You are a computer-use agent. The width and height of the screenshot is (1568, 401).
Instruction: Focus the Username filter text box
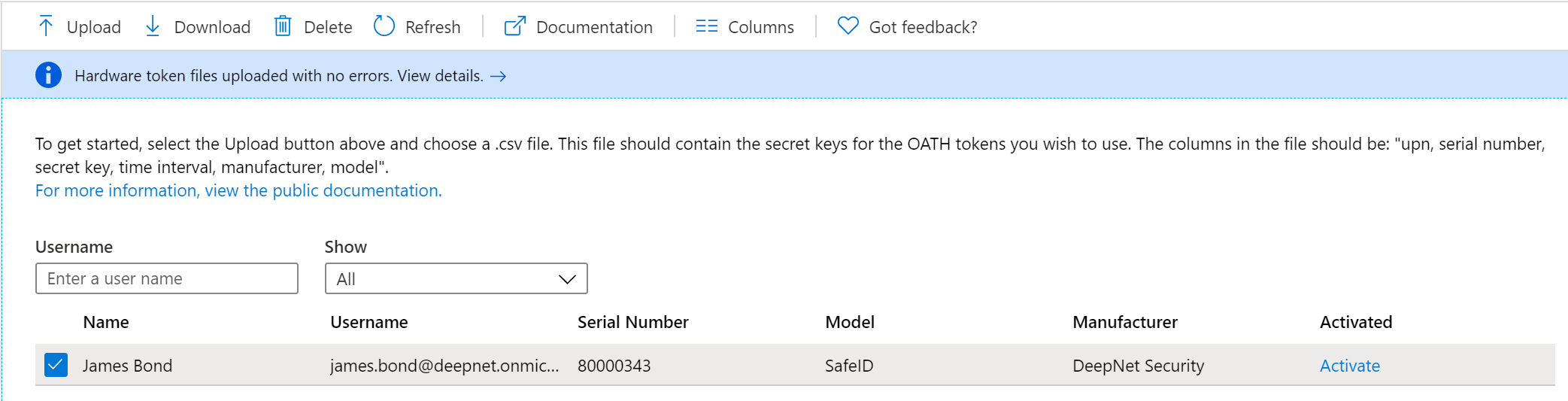tap(166, 279)
